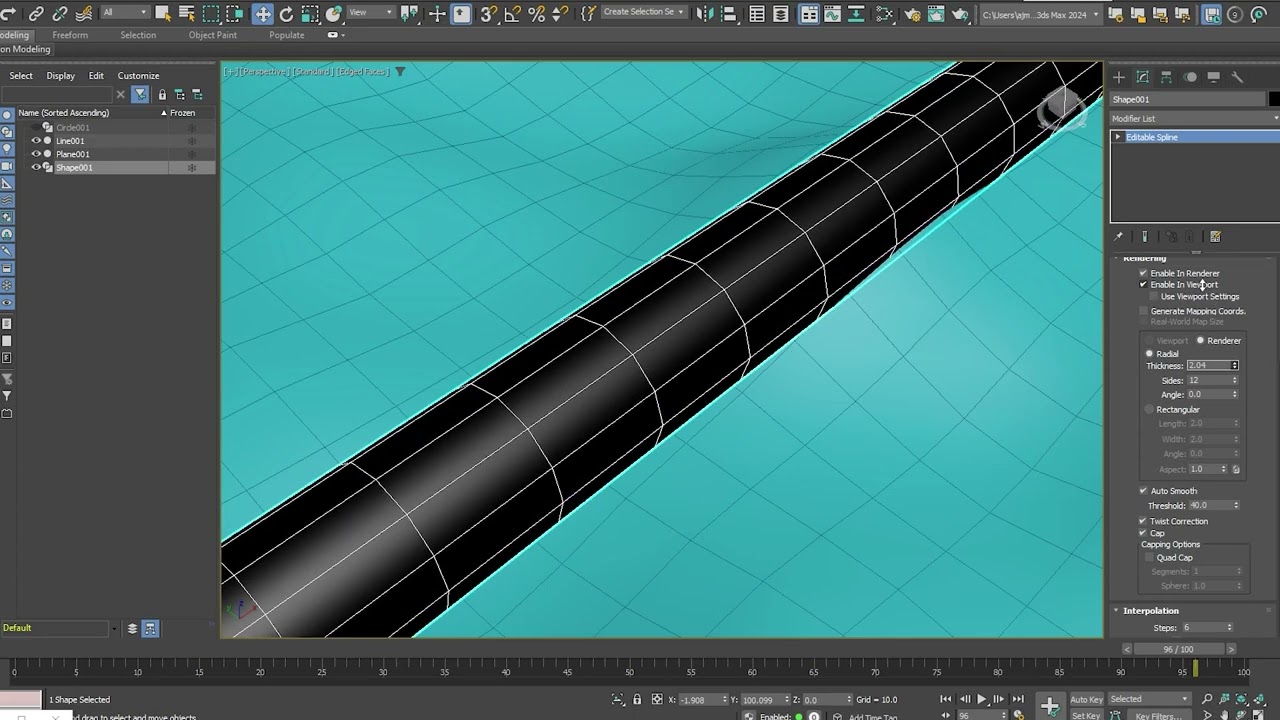Toggle Window/Crossing selection mode icon
The image size is (1280, 720).
pos(235,14)
